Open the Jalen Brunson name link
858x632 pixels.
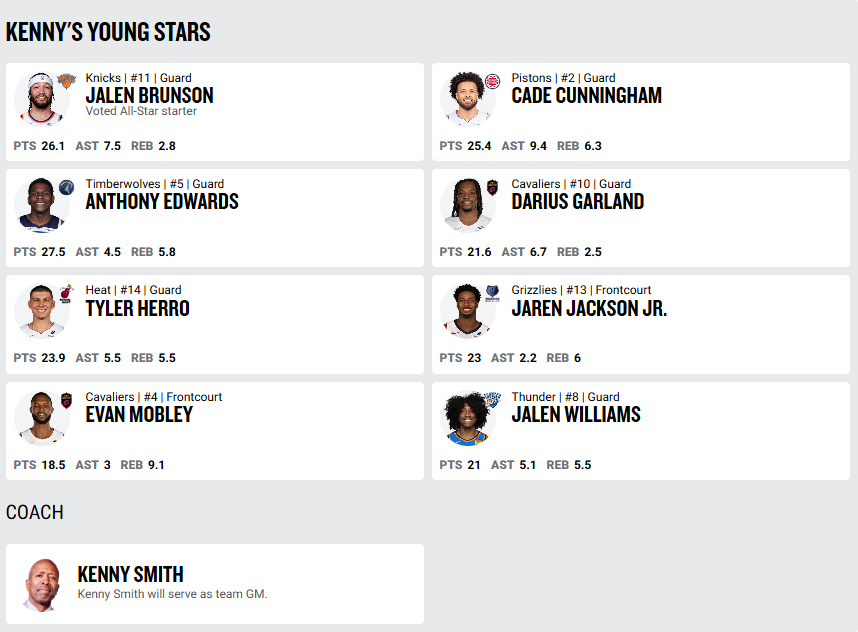(149, 96)
